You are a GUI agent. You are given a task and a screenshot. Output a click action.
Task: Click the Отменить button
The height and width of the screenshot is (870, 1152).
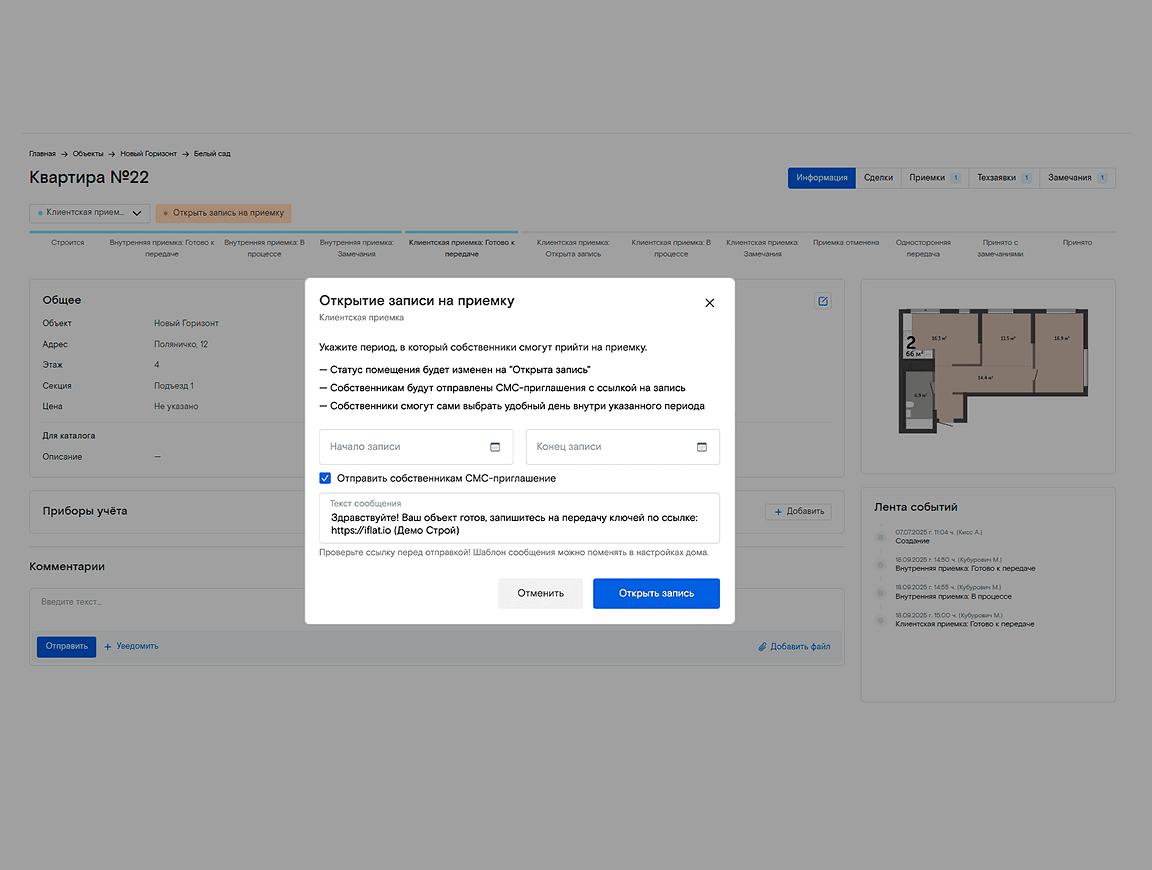coord(540,593)
